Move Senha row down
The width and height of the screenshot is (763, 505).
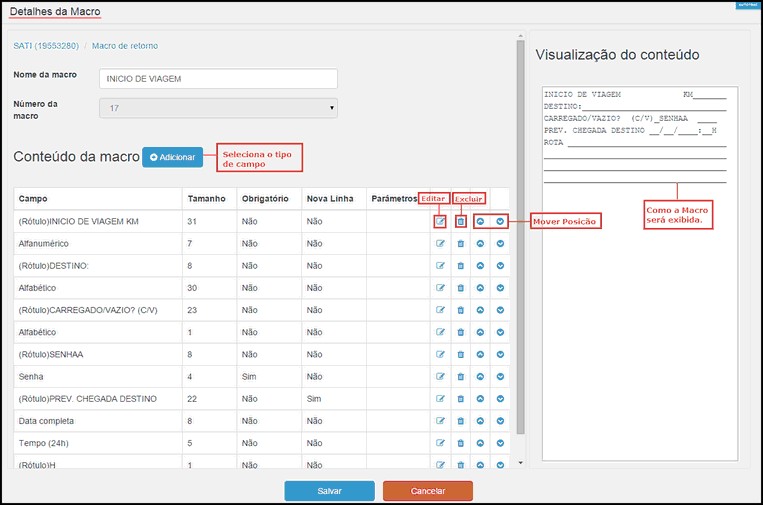click(500, 377)
